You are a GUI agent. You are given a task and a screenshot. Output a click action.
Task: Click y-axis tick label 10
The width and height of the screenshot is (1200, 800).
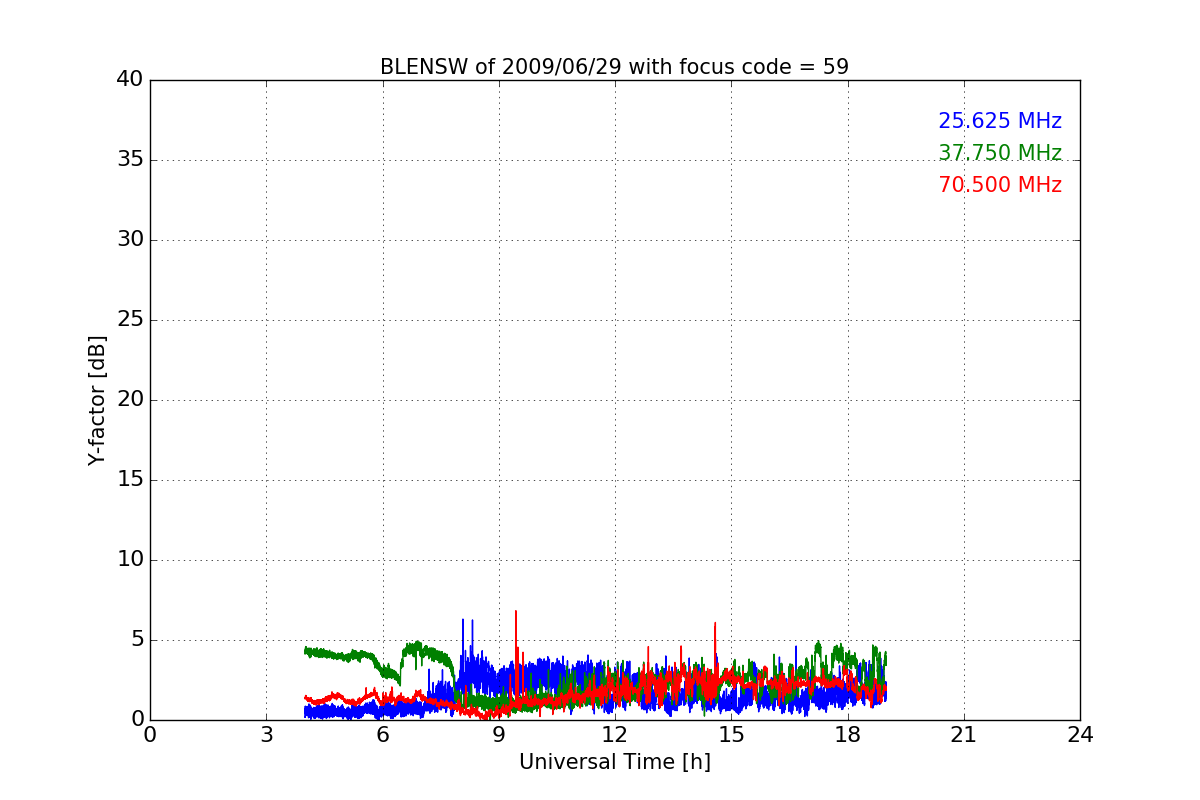point(129,560)
